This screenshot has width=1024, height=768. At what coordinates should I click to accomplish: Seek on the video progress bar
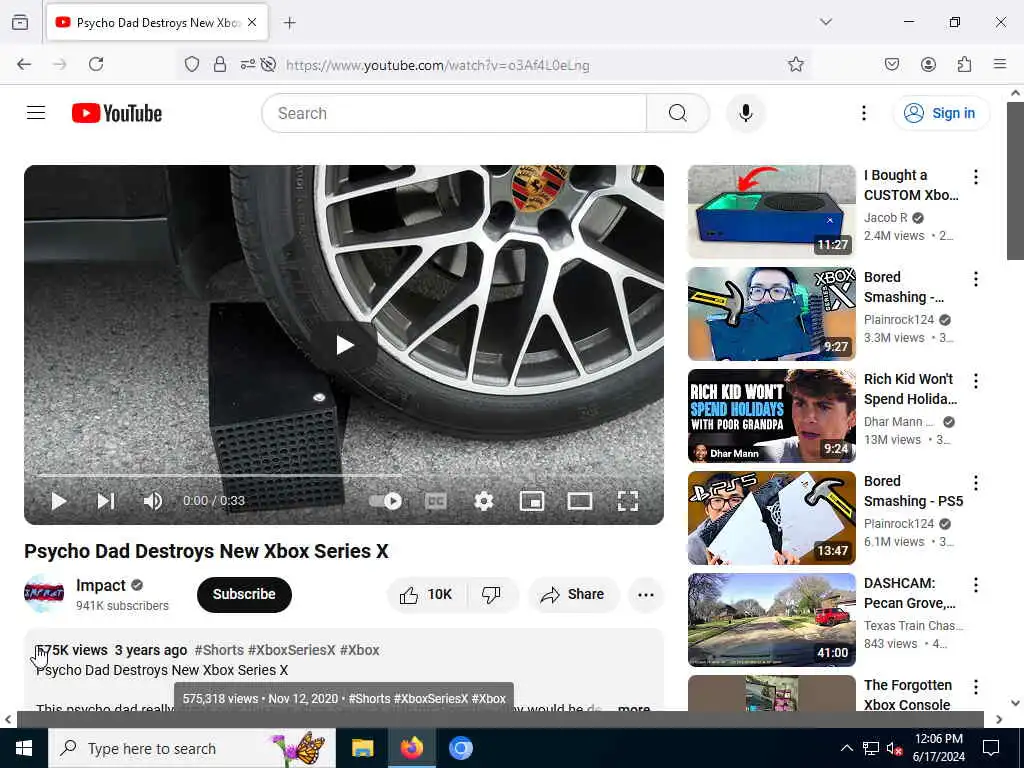(344, 475)
